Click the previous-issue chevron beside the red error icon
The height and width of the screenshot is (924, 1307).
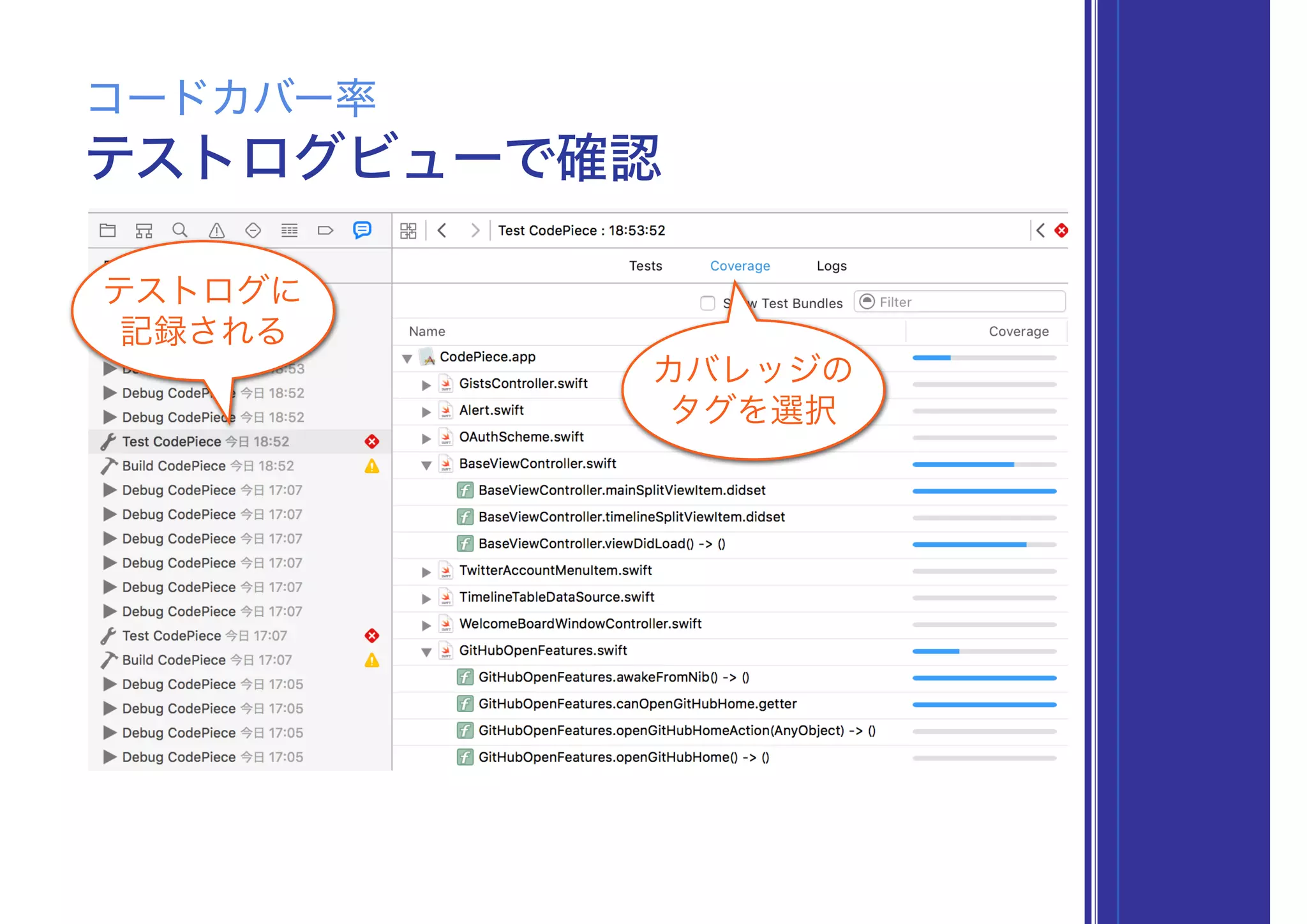click(x=1040, y=230)
